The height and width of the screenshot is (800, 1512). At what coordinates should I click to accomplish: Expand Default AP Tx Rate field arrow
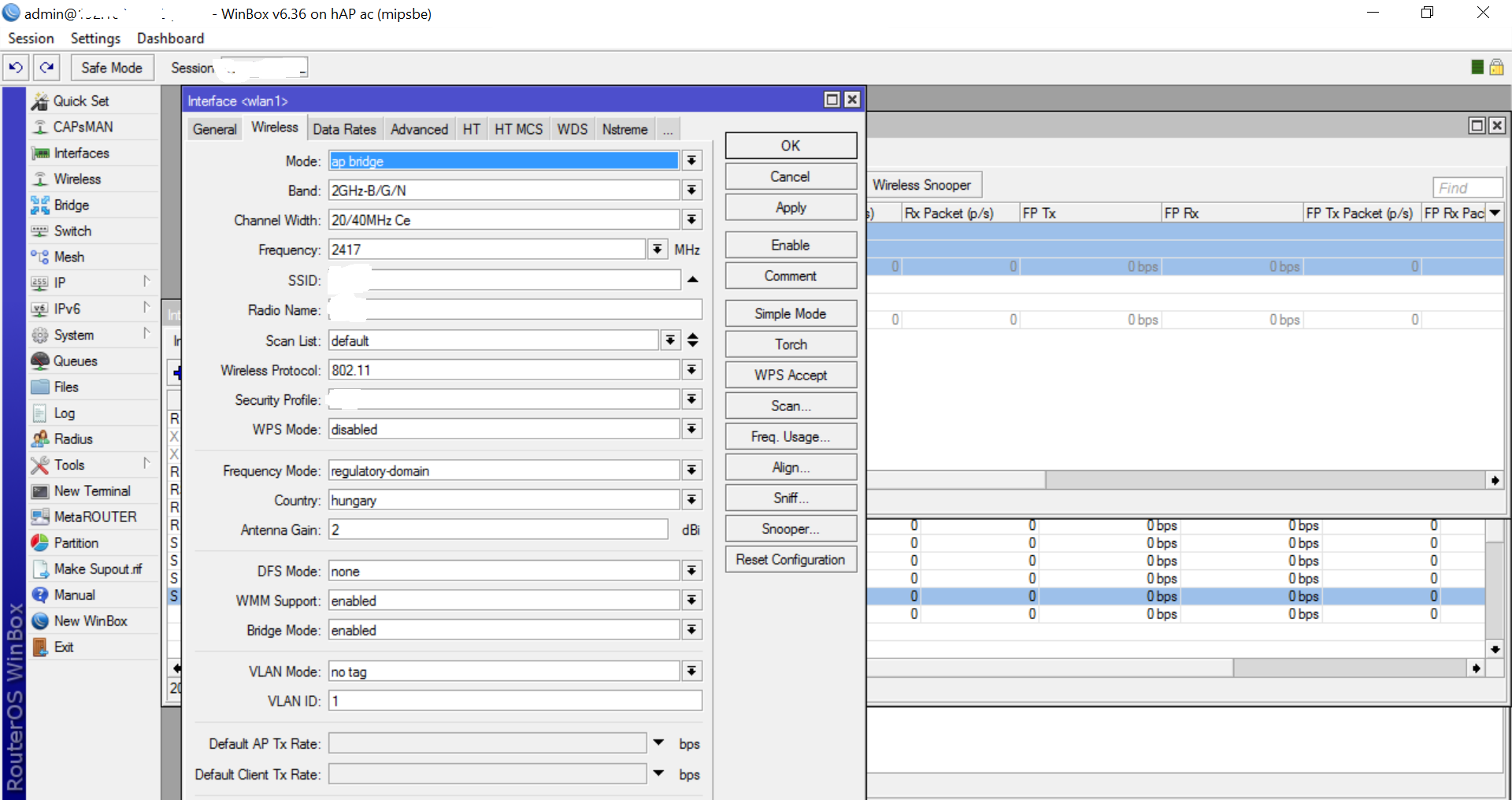pyautogui.click(x=659, y=743)
